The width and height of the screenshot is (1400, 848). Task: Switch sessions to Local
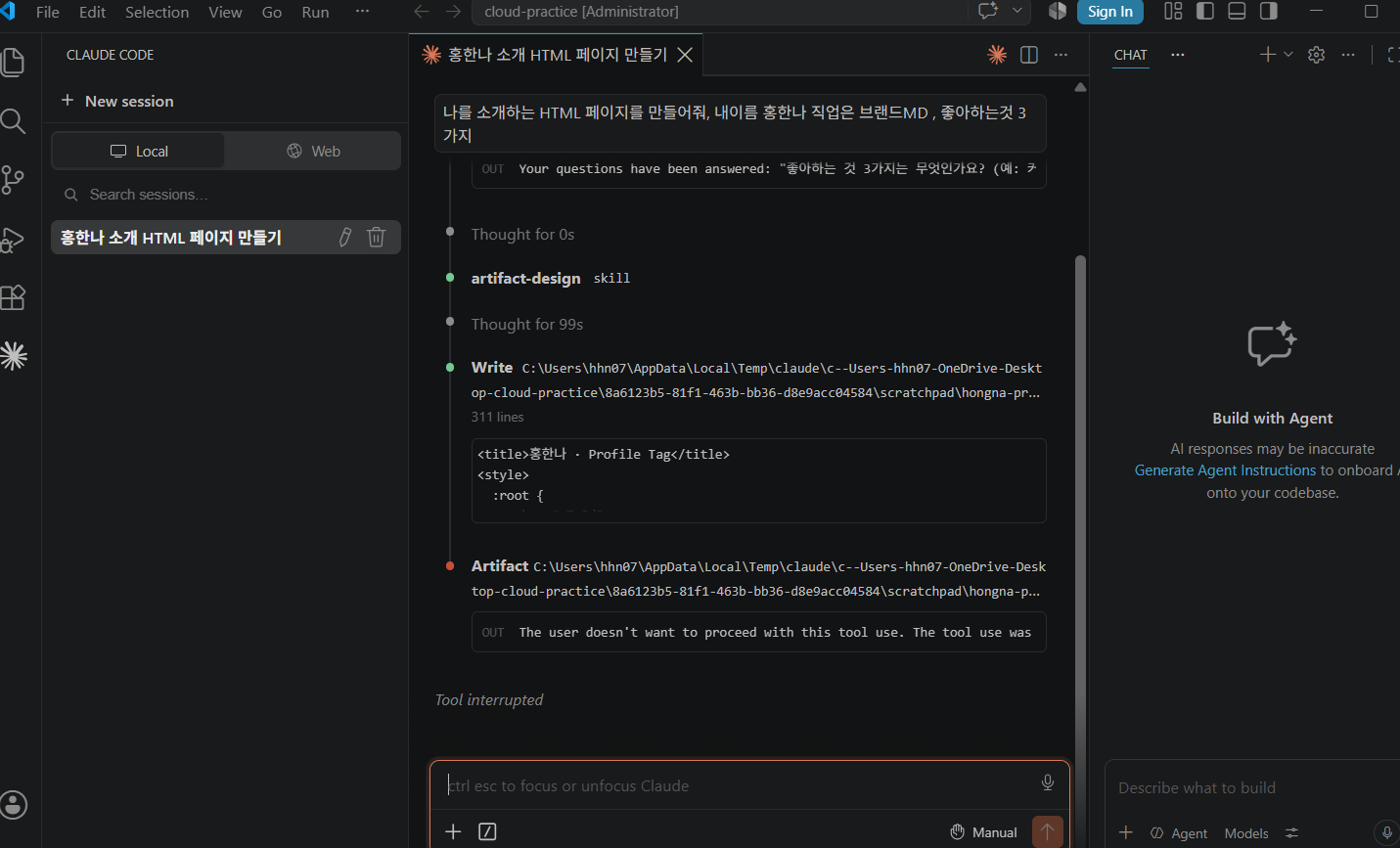139,151
